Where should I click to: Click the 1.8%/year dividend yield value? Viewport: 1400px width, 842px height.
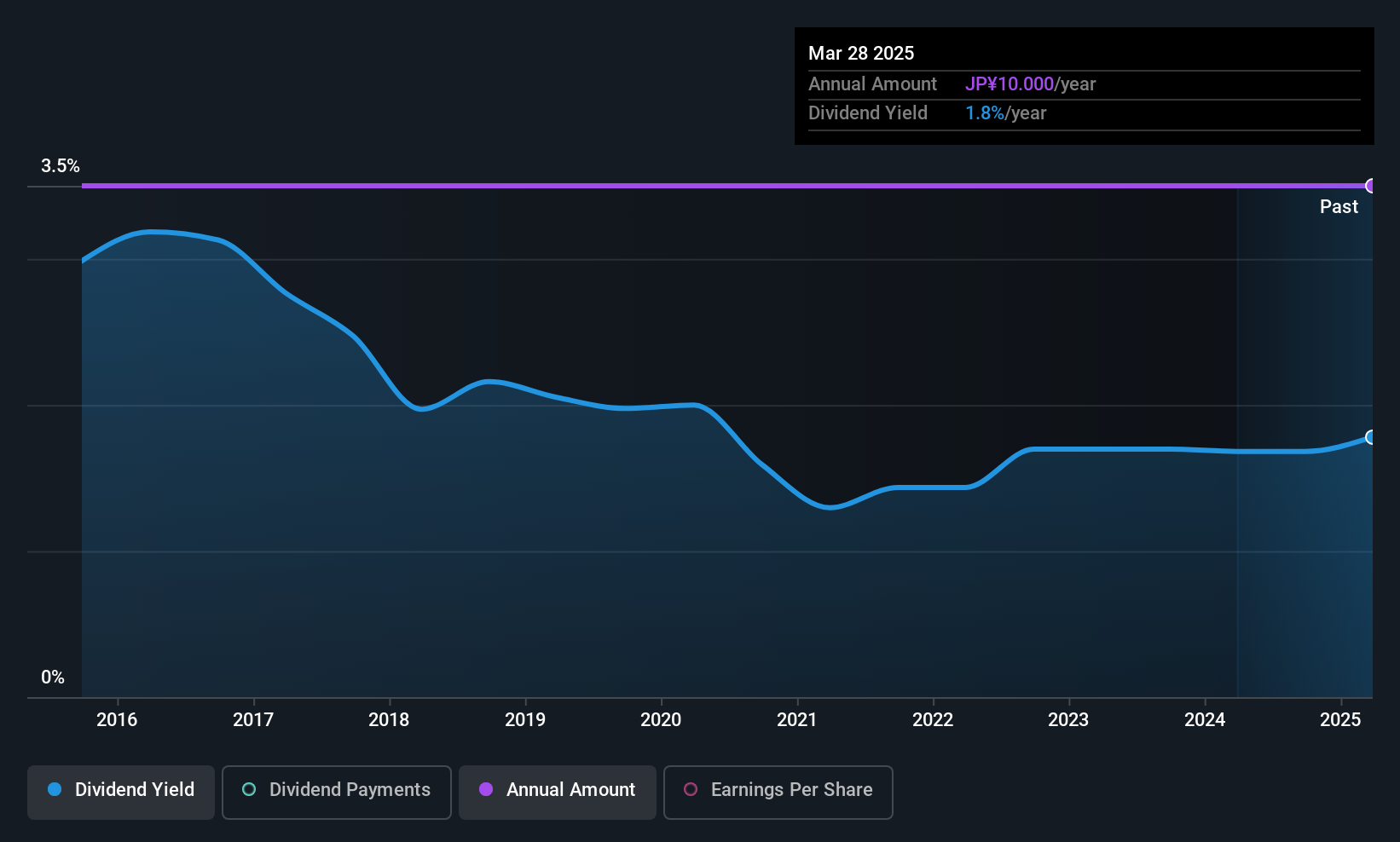(1005, 112)
